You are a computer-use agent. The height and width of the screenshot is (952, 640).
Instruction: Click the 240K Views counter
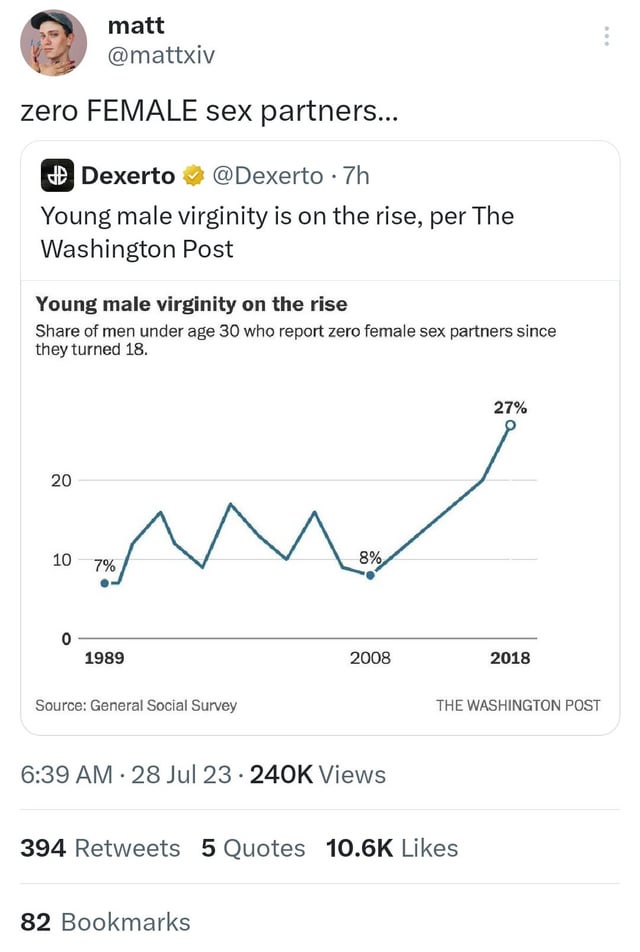[x=318, y=775]
